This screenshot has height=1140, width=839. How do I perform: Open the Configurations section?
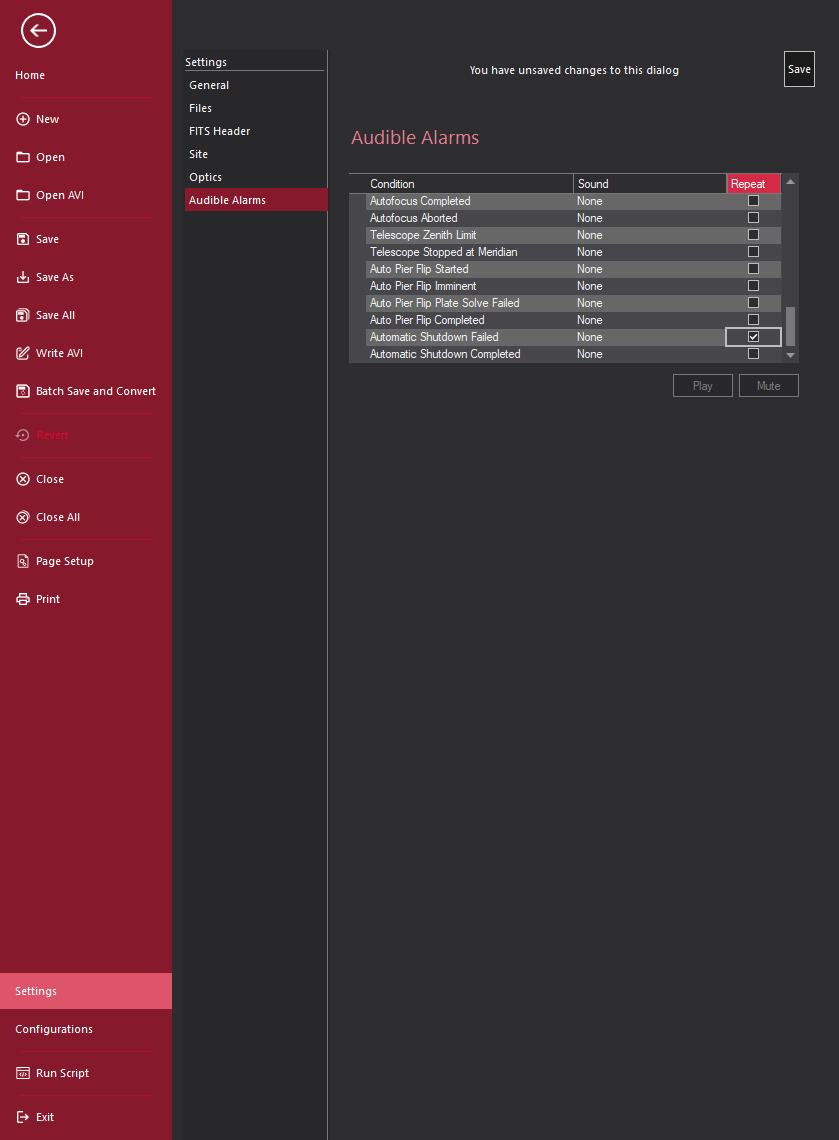click(54, 1029)
